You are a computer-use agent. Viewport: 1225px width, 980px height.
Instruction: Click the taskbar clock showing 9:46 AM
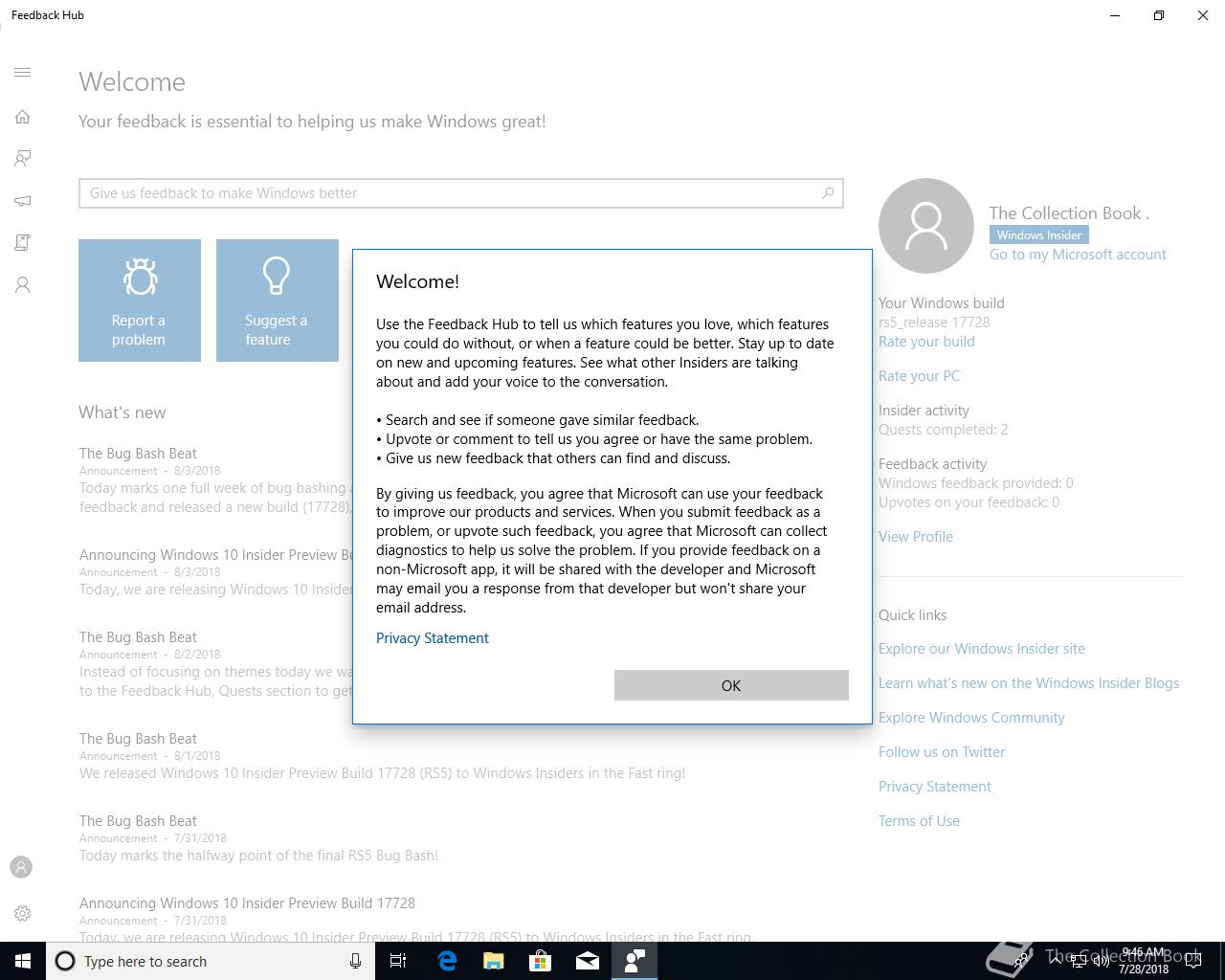(x=1143, y=961)
